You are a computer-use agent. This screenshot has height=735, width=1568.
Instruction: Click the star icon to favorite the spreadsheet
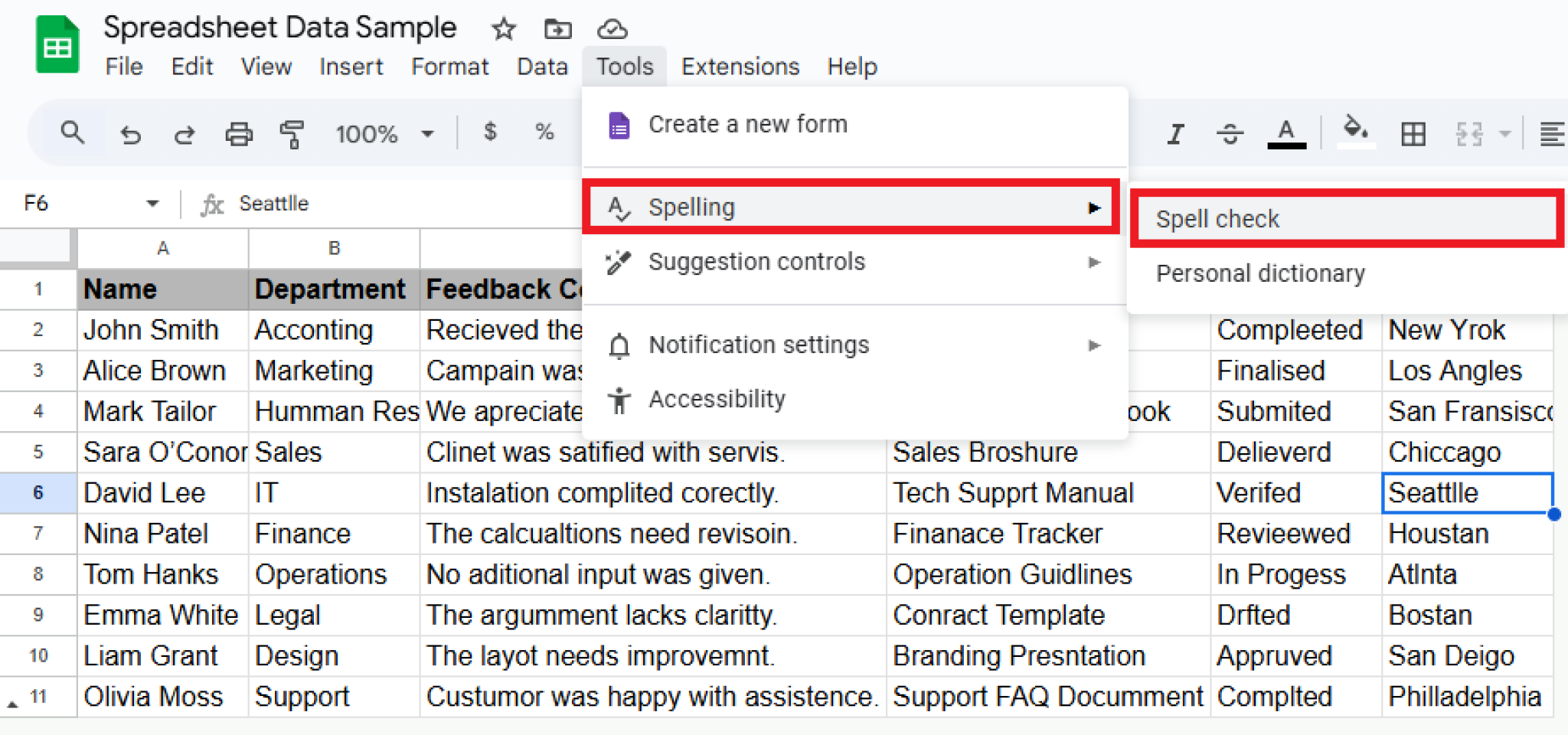[x=503, y=29]
